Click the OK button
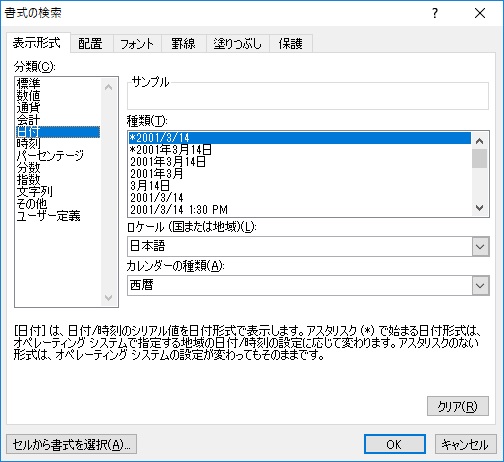The height and width of the screenshot is (462, 504). (x=395, y=444)
